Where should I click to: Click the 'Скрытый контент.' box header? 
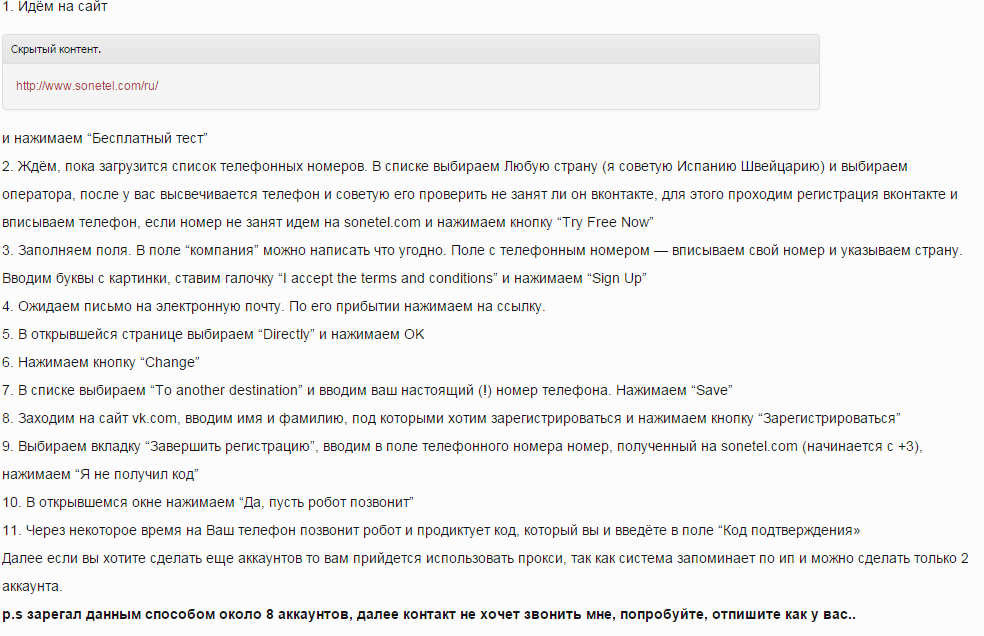(411, 49)
